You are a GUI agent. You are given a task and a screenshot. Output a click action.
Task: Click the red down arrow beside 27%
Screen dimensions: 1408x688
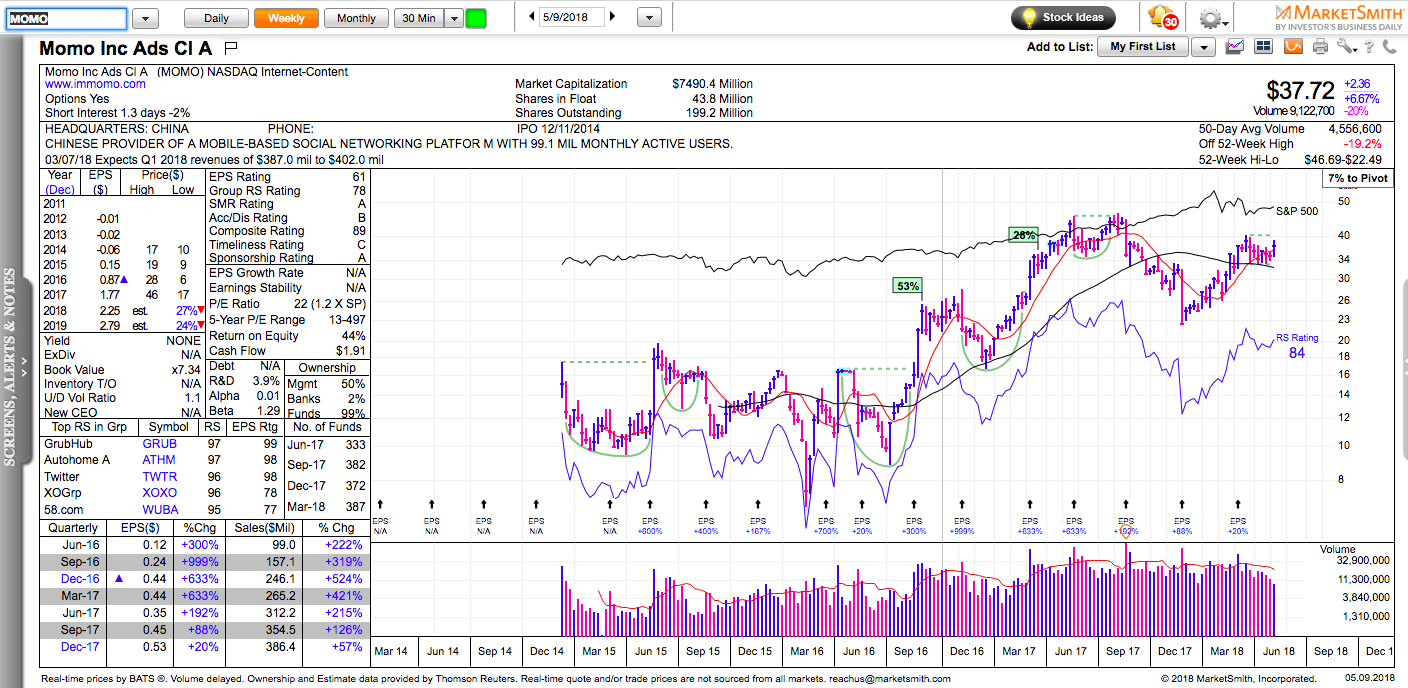tap(201, 310)
